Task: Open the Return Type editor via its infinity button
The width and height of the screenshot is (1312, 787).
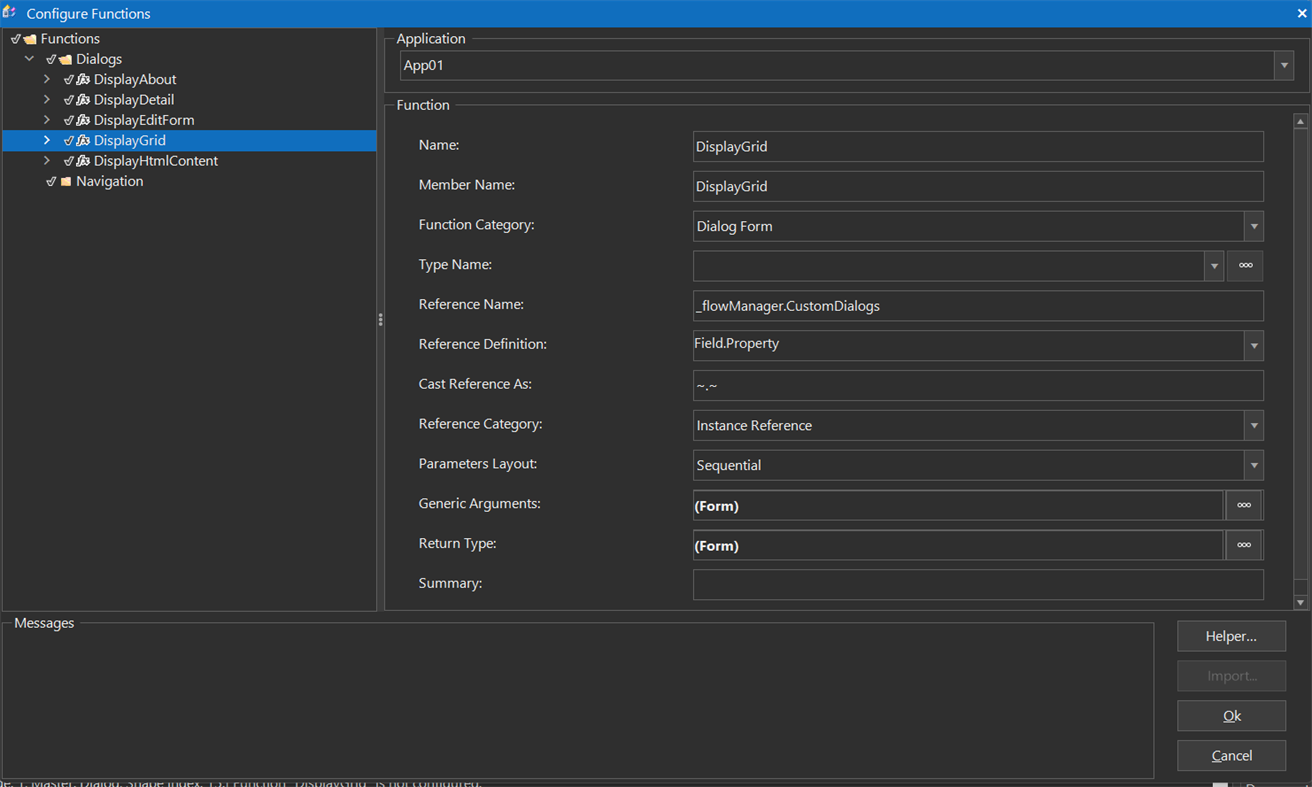Action: point(1244,546)
